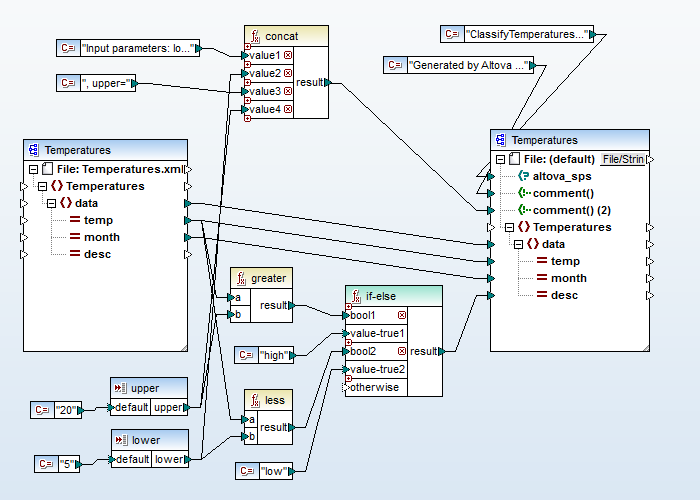Viewport: 700px width, 500px height.
Task: Remove value1 input from concat
Action: [288, 55]
